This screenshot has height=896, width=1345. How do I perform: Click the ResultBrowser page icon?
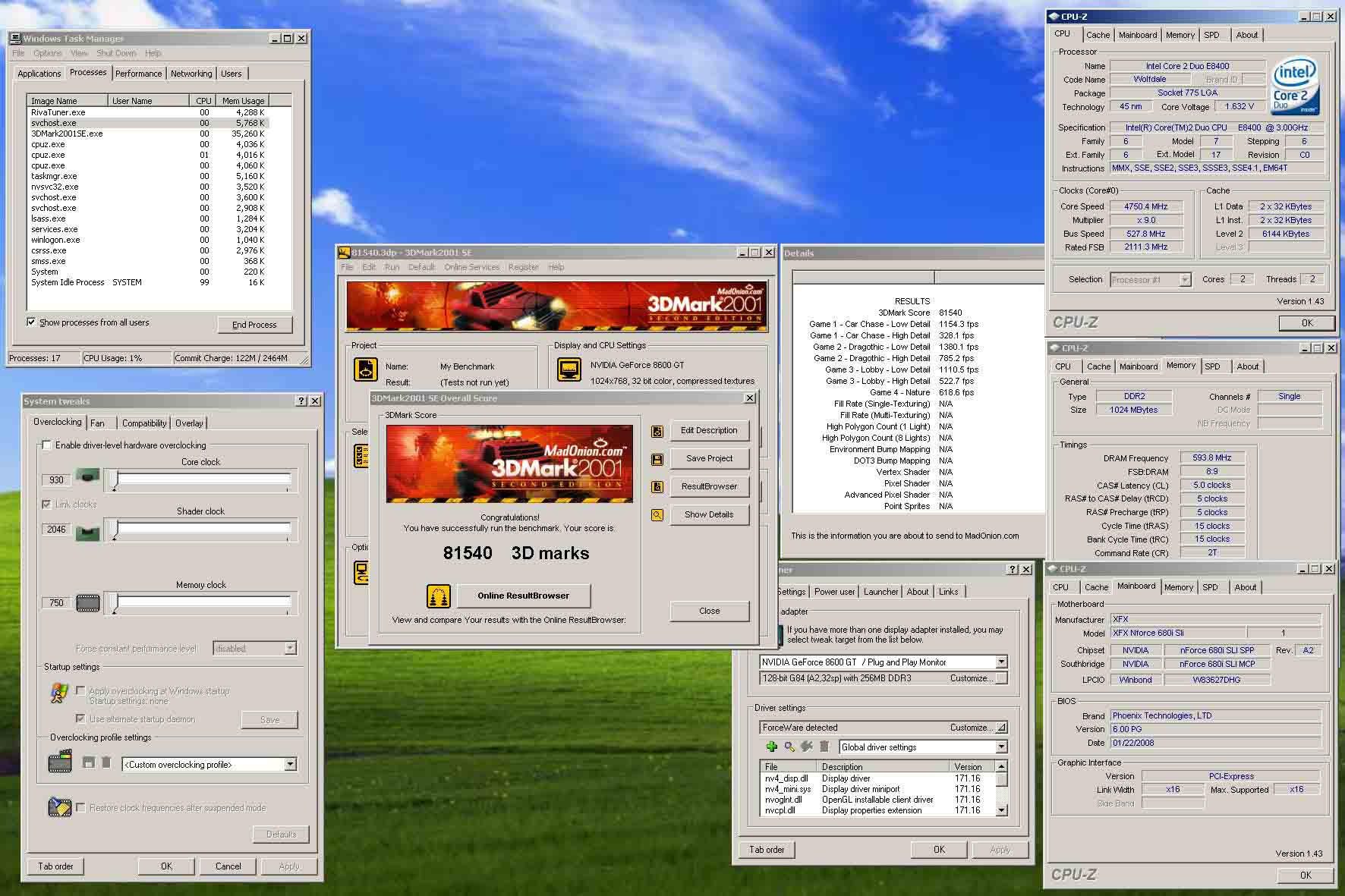point(657,487)
